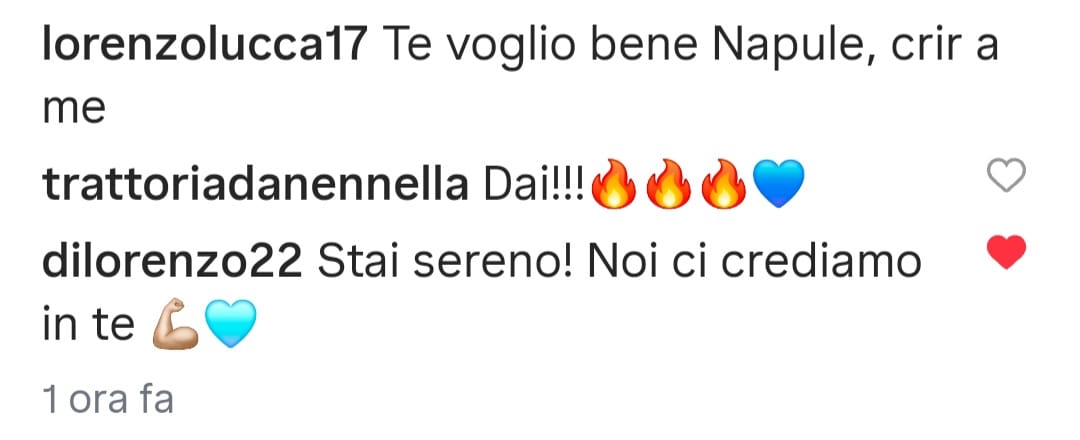
Task: Open the dilorenzo22 profile
Action: click(172, 262)
